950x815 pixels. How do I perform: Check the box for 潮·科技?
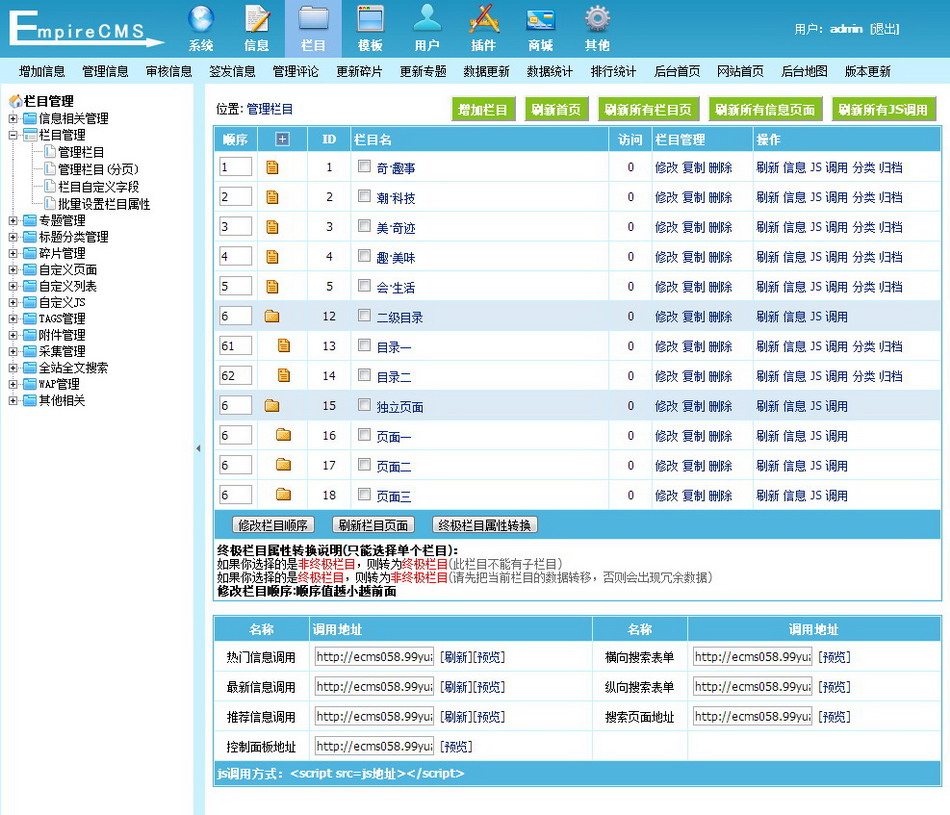(364, 196)
